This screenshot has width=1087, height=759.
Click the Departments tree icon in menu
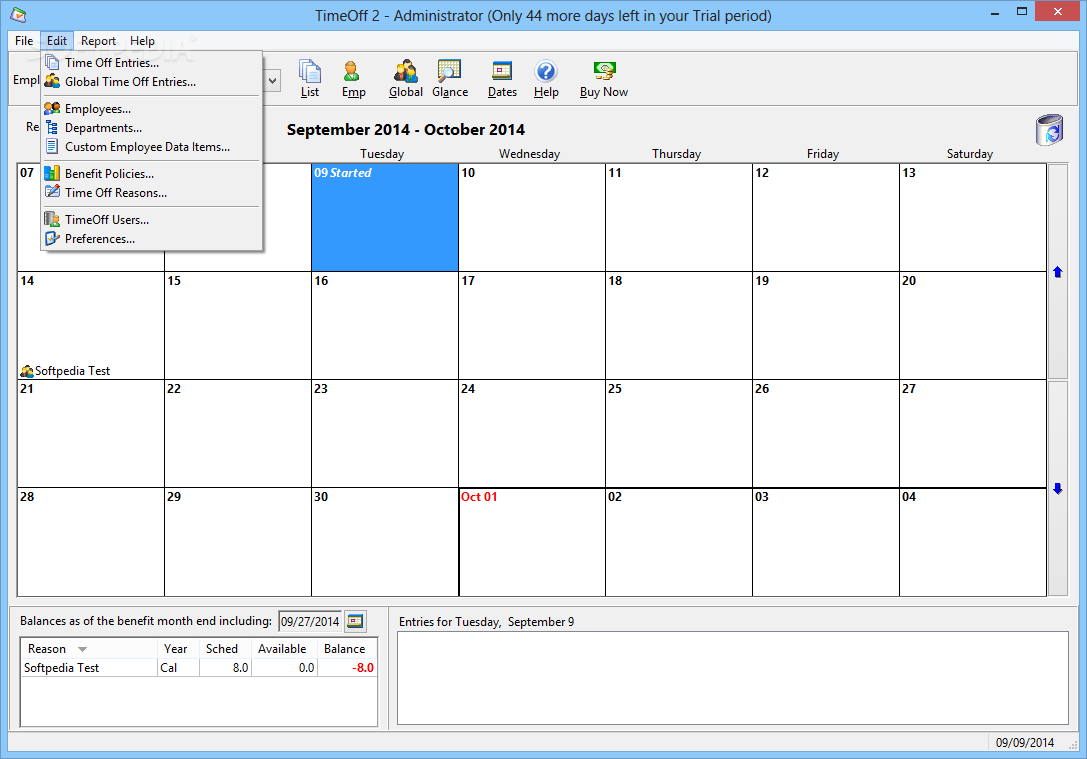(x=52, y=128)
